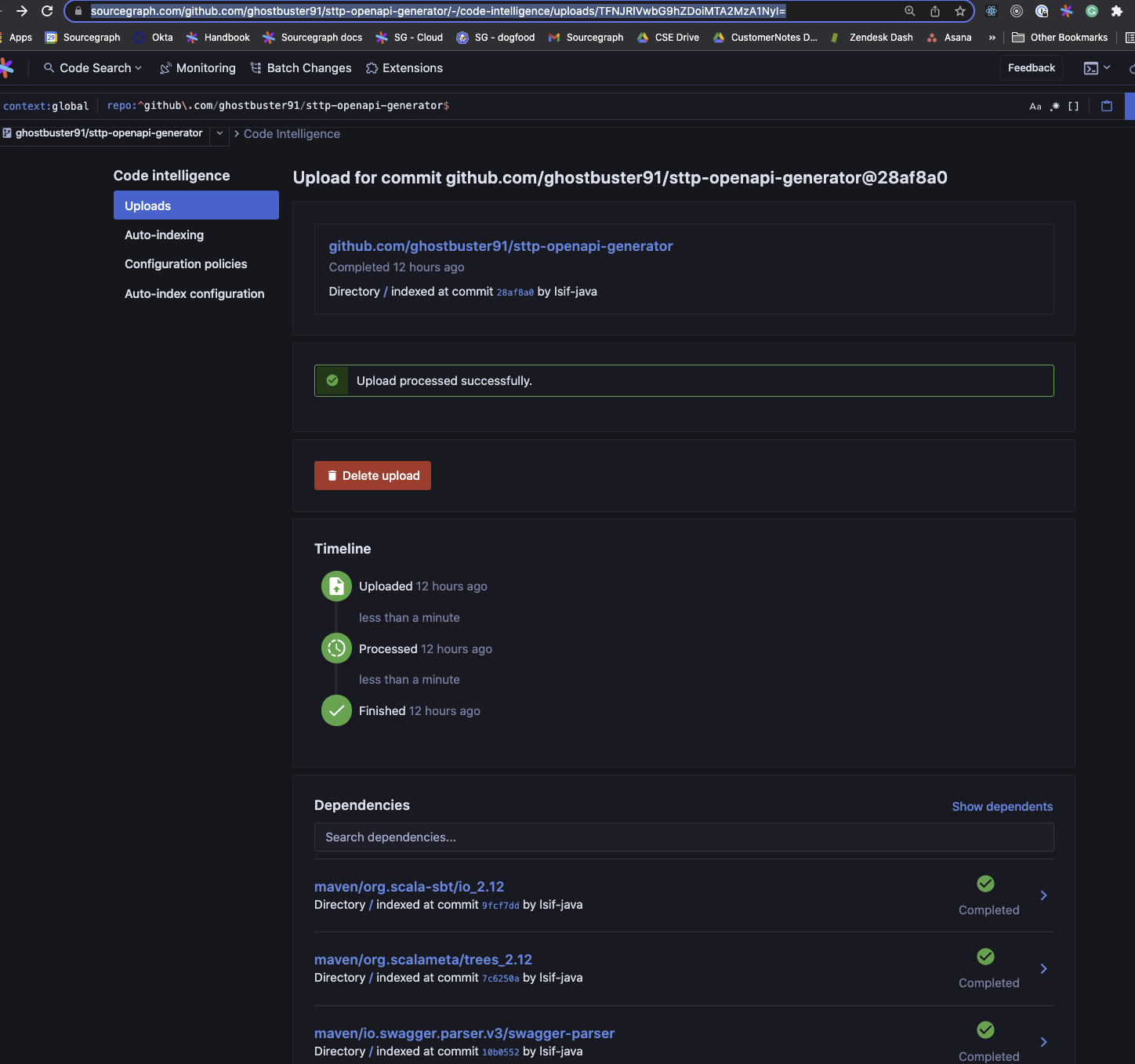1135x1064 pixels.
Task: Reload the page with the refresh icon
Action: [47, 11]
